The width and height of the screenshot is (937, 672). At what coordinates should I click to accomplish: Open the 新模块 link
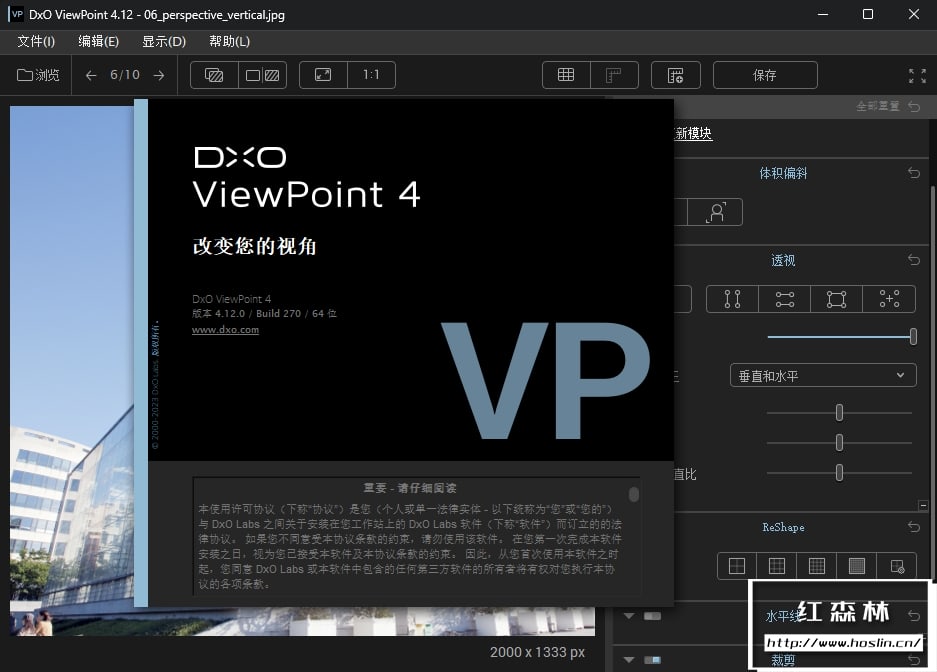(x=693, y=133)
